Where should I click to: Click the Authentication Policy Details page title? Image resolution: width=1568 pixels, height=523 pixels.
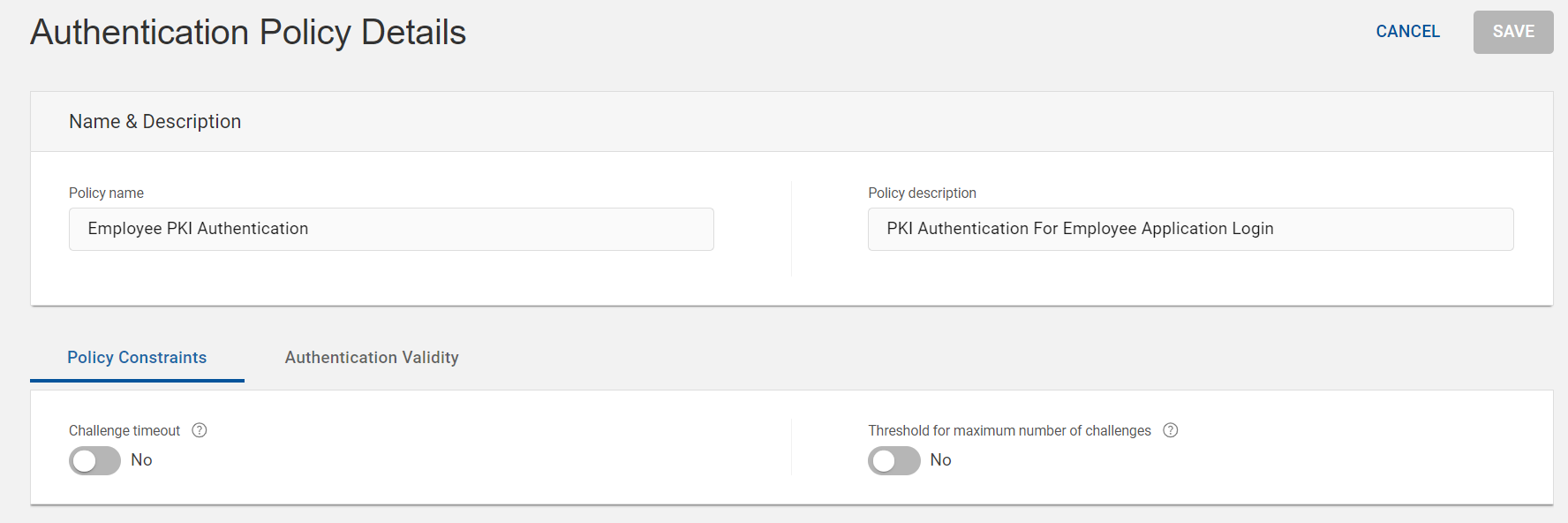coord(248,33)
